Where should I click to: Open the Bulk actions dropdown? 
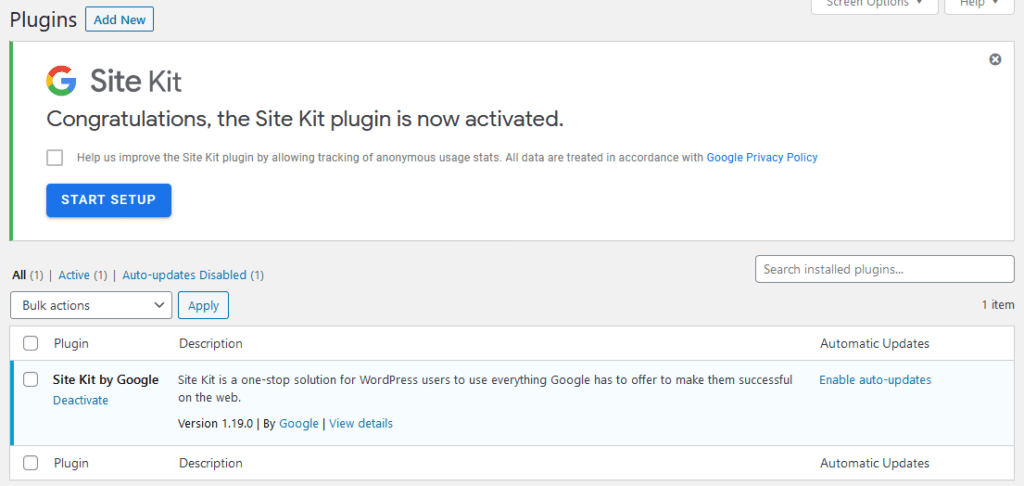(x=91, y=305)
